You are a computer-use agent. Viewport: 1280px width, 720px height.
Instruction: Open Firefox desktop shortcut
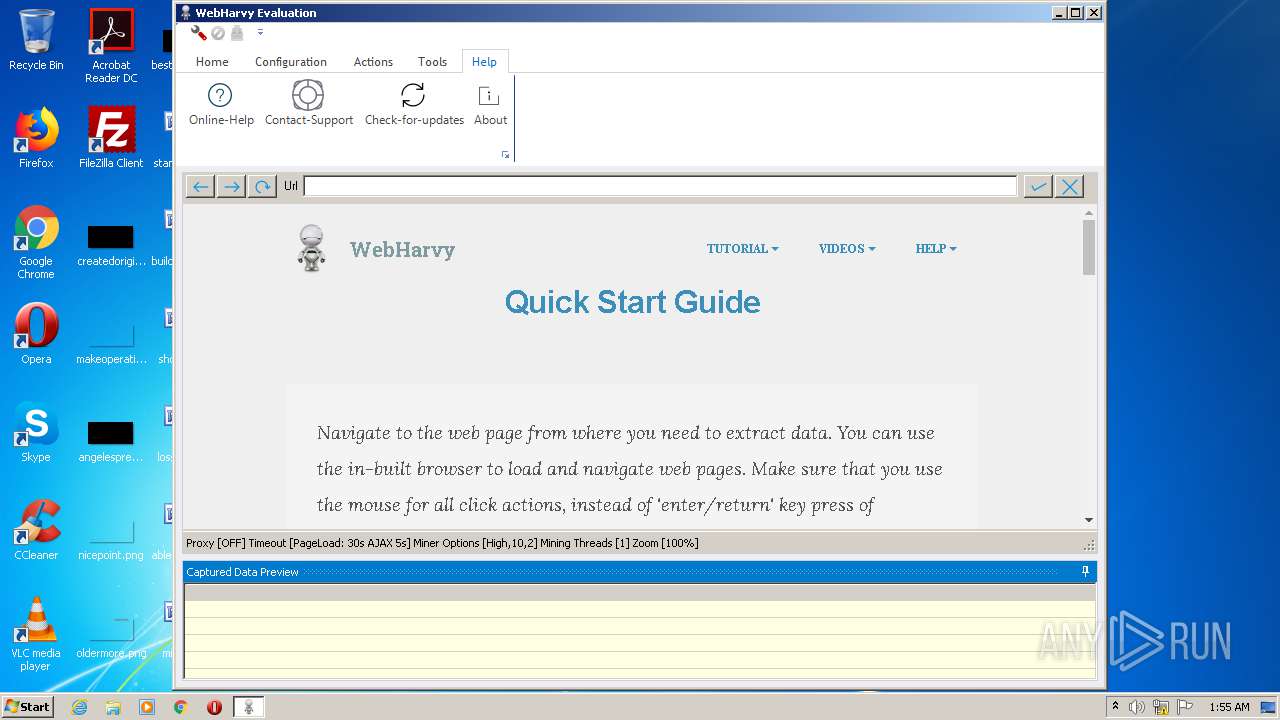(36, 138)
